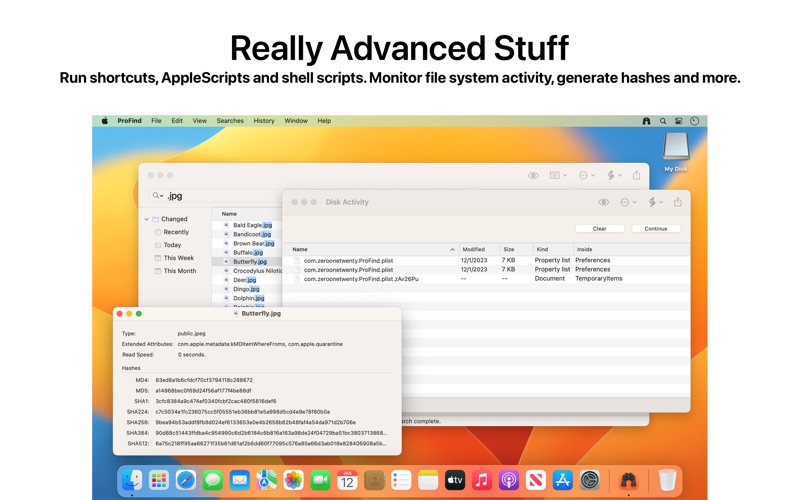Screen dimensions: 800x500
Task: Open the lightning actions menu in Disk Activity
Action: point(655,202)
